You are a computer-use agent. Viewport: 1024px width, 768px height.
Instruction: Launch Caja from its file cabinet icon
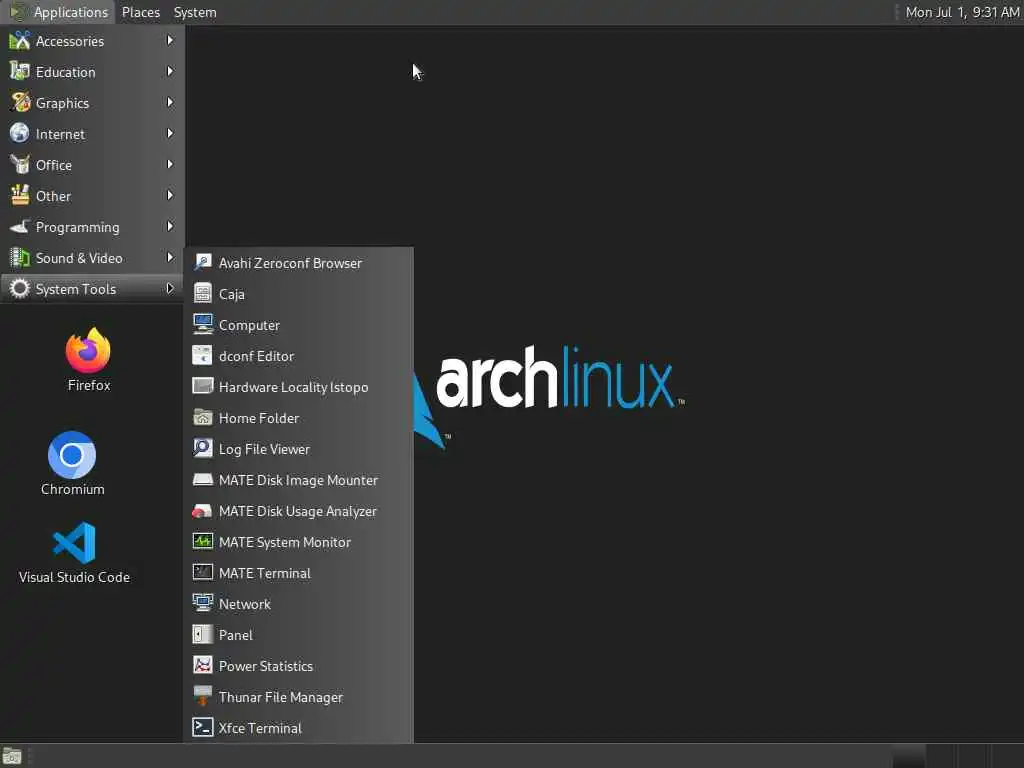(202, 293)
